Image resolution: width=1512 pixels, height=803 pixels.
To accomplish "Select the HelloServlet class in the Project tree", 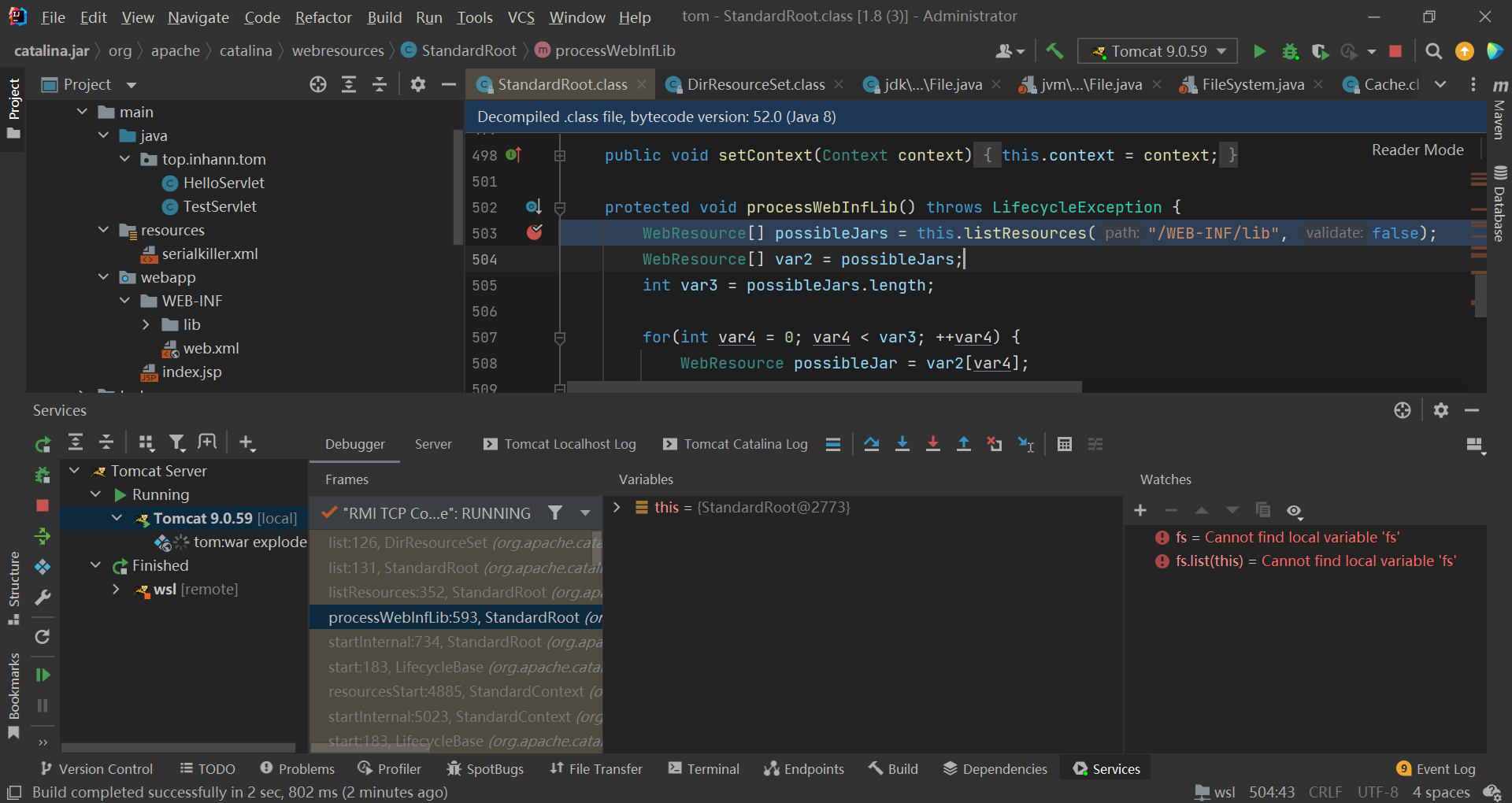I will coord(224,183).
